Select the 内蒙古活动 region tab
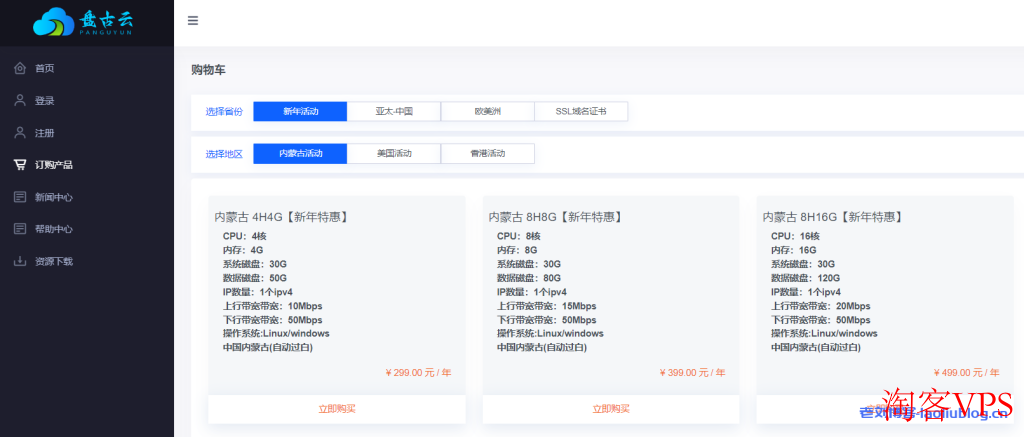Image resolution: width=1024 pixels, height=437 pixels. tap(300, 154)
